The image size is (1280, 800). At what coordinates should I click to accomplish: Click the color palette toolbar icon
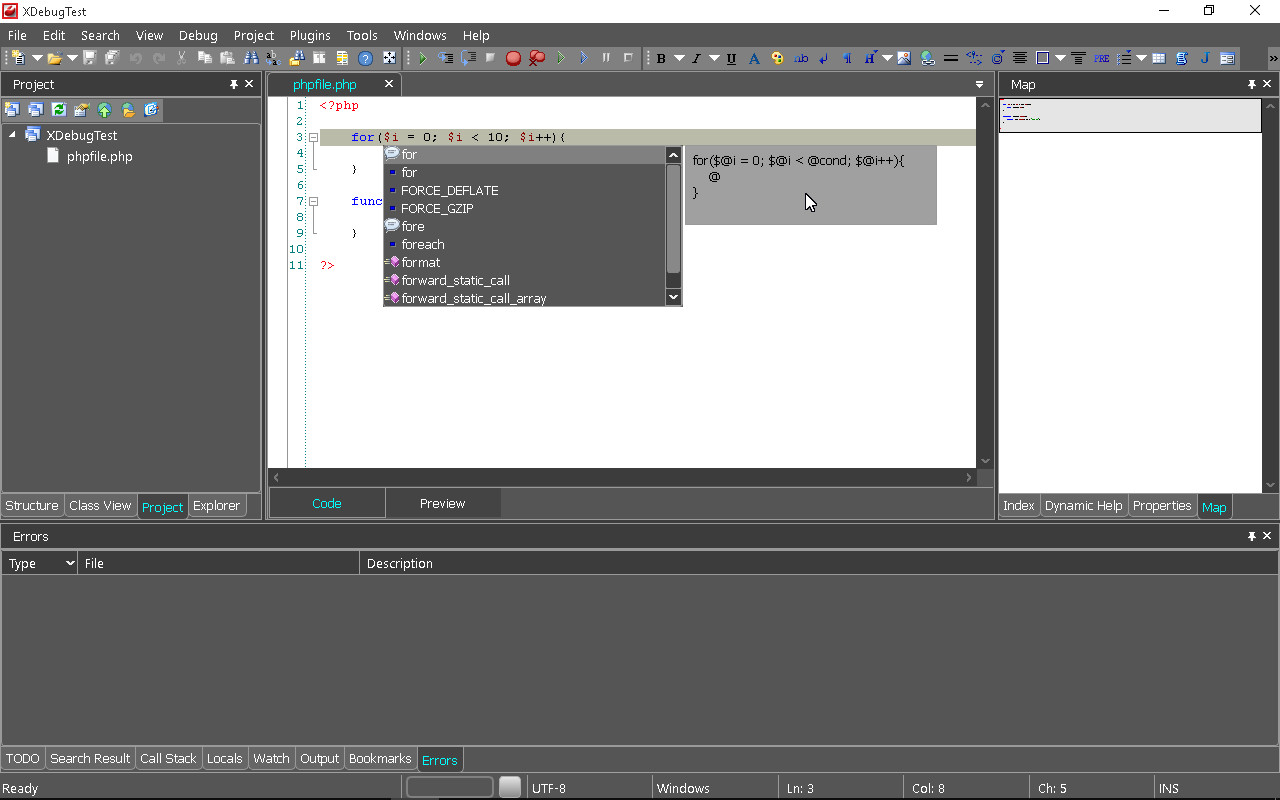pyautogui.click(x=777, y=58)
